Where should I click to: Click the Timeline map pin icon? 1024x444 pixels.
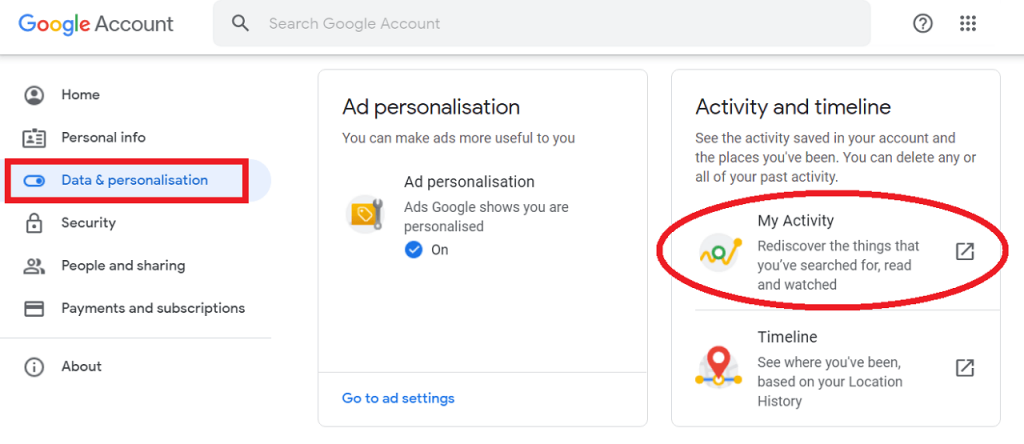pos(719,366)
